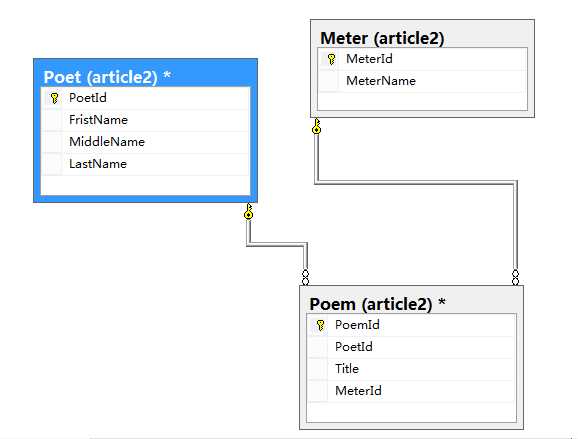Select the PoetId column in Poem table

pos(412,347)
